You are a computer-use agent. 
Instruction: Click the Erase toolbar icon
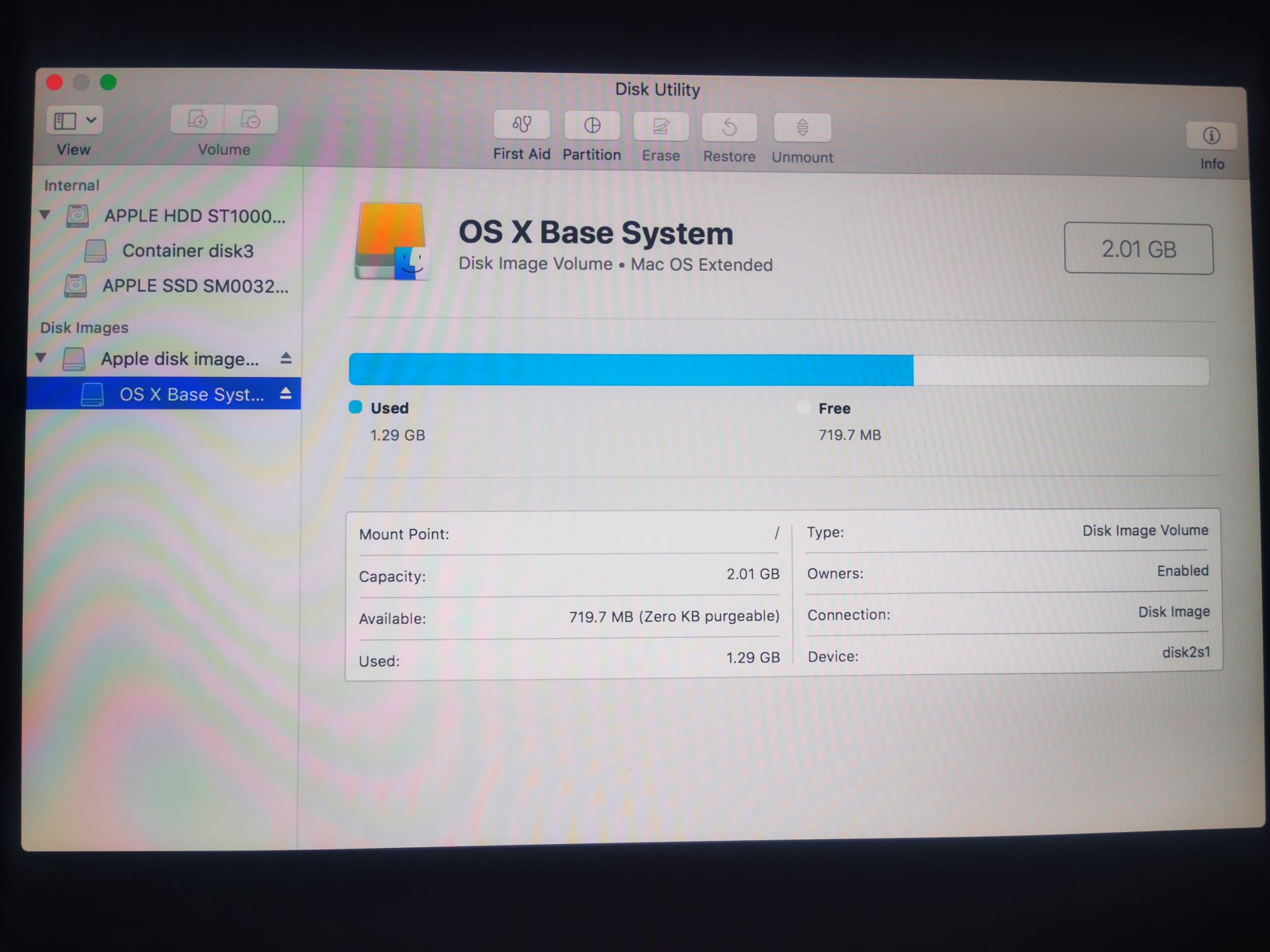[x=660, y=126]
